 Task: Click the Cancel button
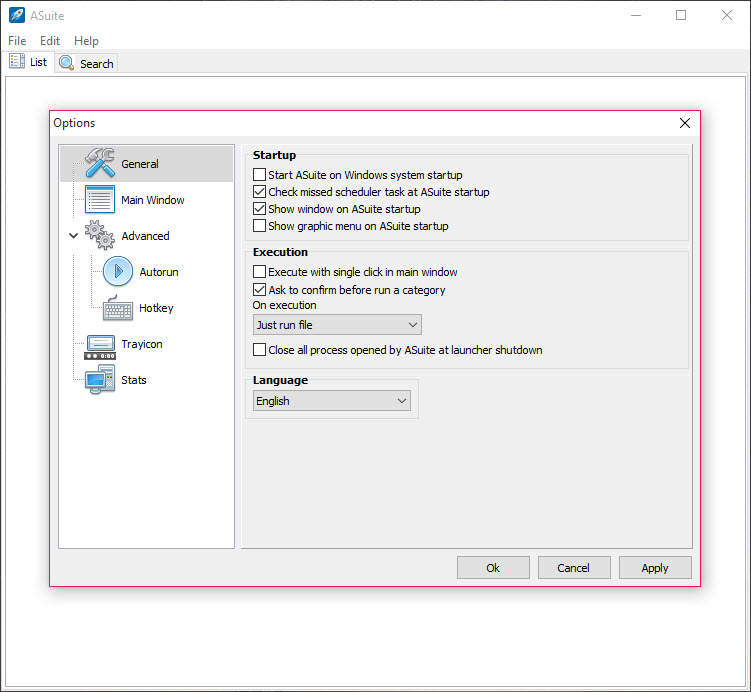coord(574,567)
